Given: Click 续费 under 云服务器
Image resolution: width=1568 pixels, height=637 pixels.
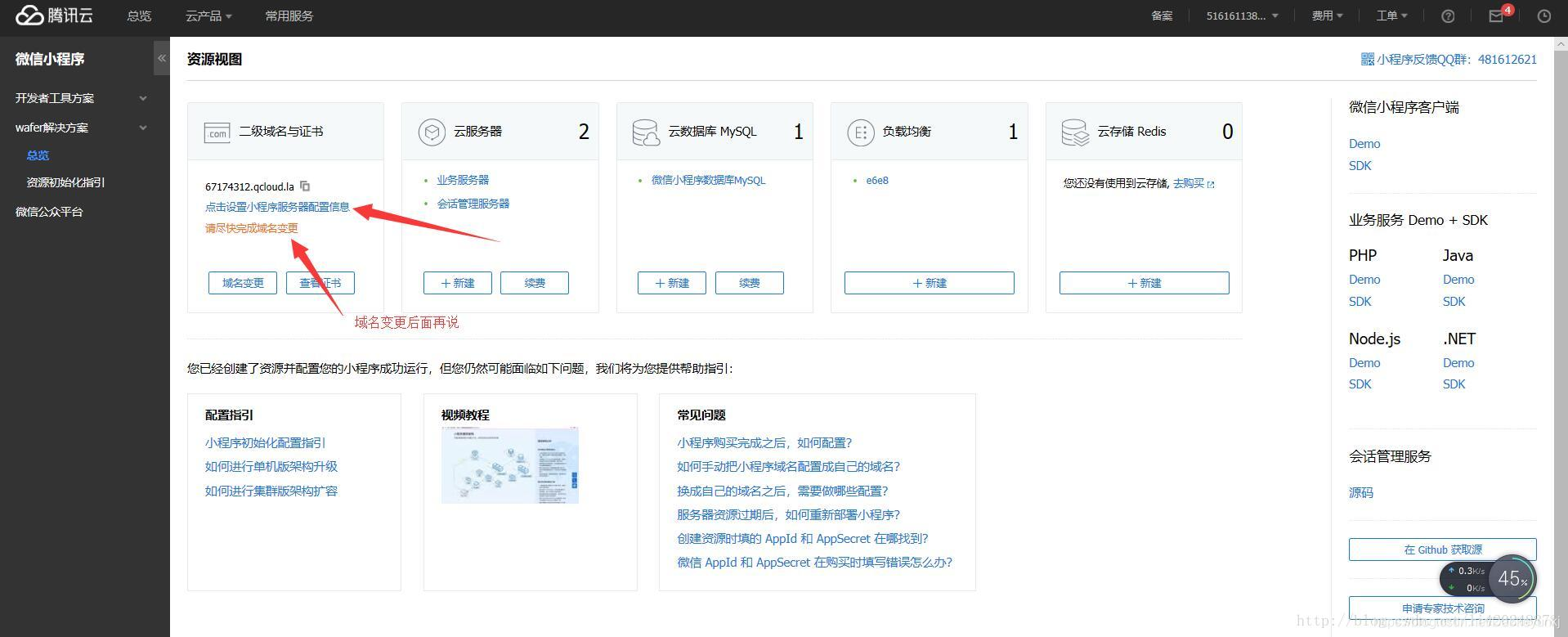Looking at the screenshot, I should [x=535, y=283].
